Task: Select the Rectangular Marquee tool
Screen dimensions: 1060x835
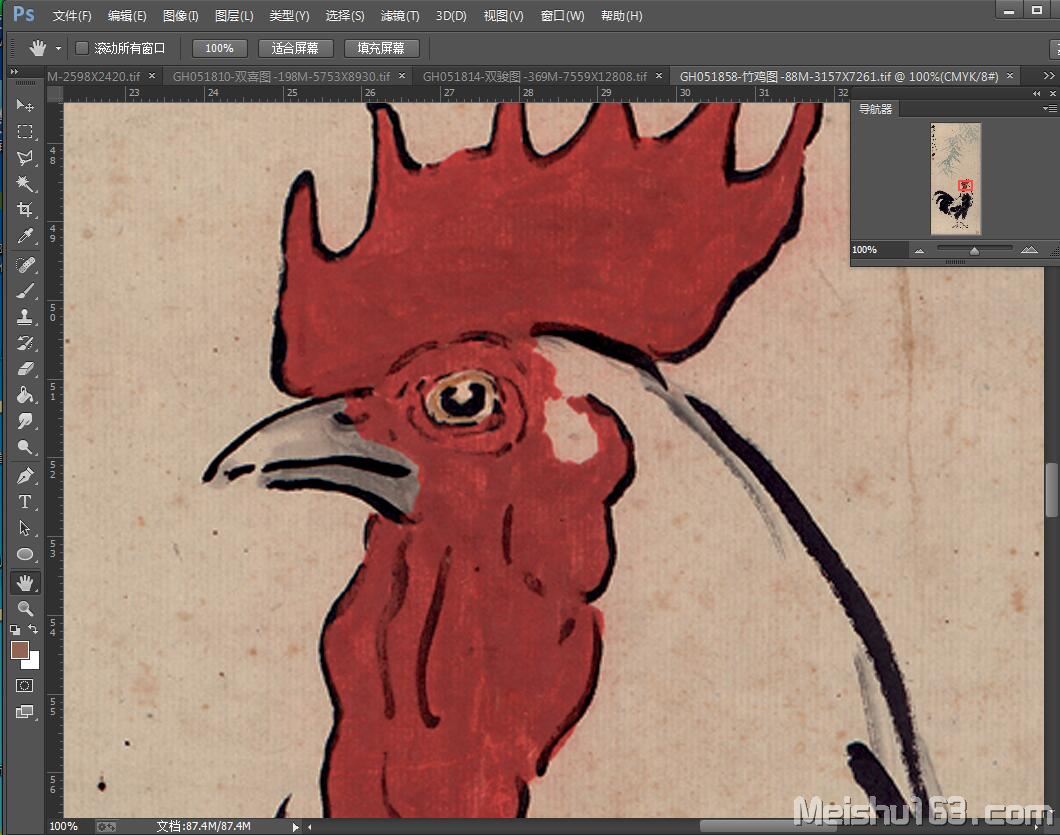Action: coord(25,131)
